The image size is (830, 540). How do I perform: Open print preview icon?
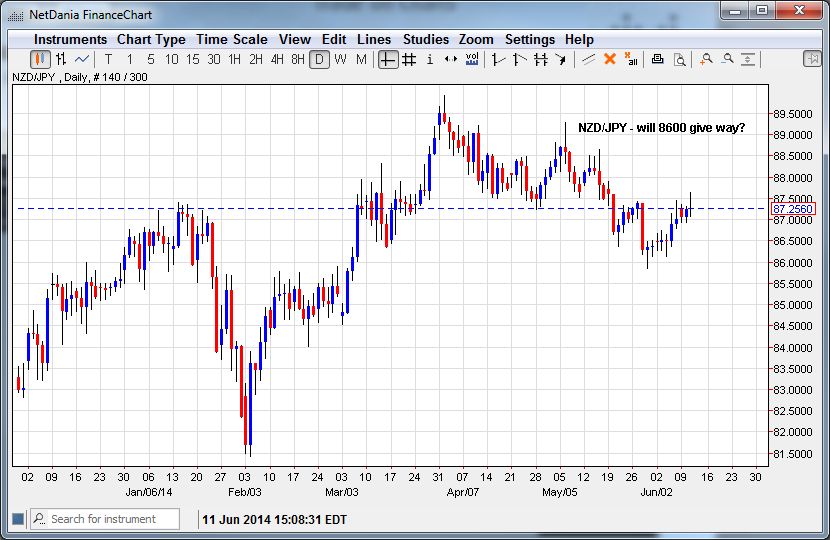[x=679, y=59]
